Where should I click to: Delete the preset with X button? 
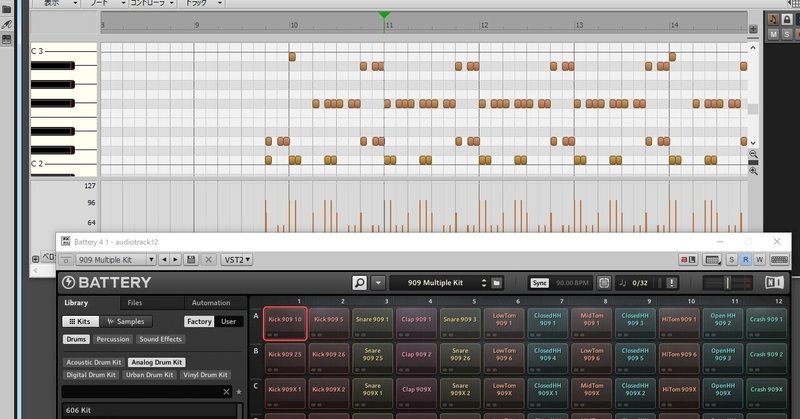coord(208,259)
